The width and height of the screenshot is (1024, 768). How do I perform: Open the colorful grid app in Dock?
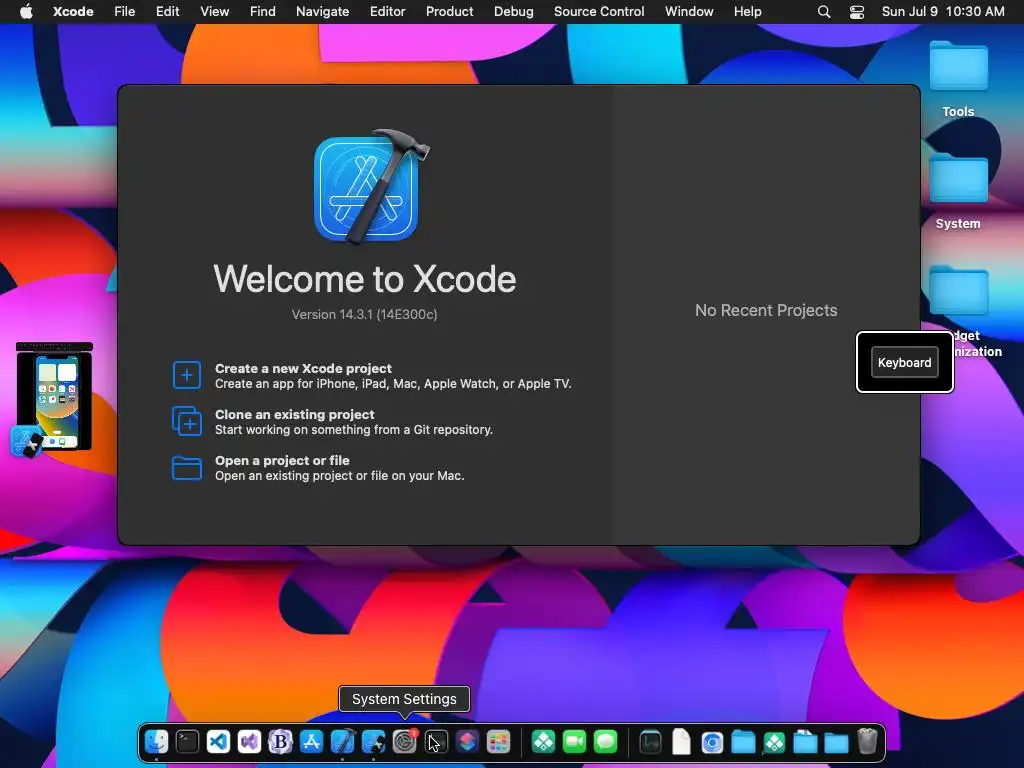[498, 742]
